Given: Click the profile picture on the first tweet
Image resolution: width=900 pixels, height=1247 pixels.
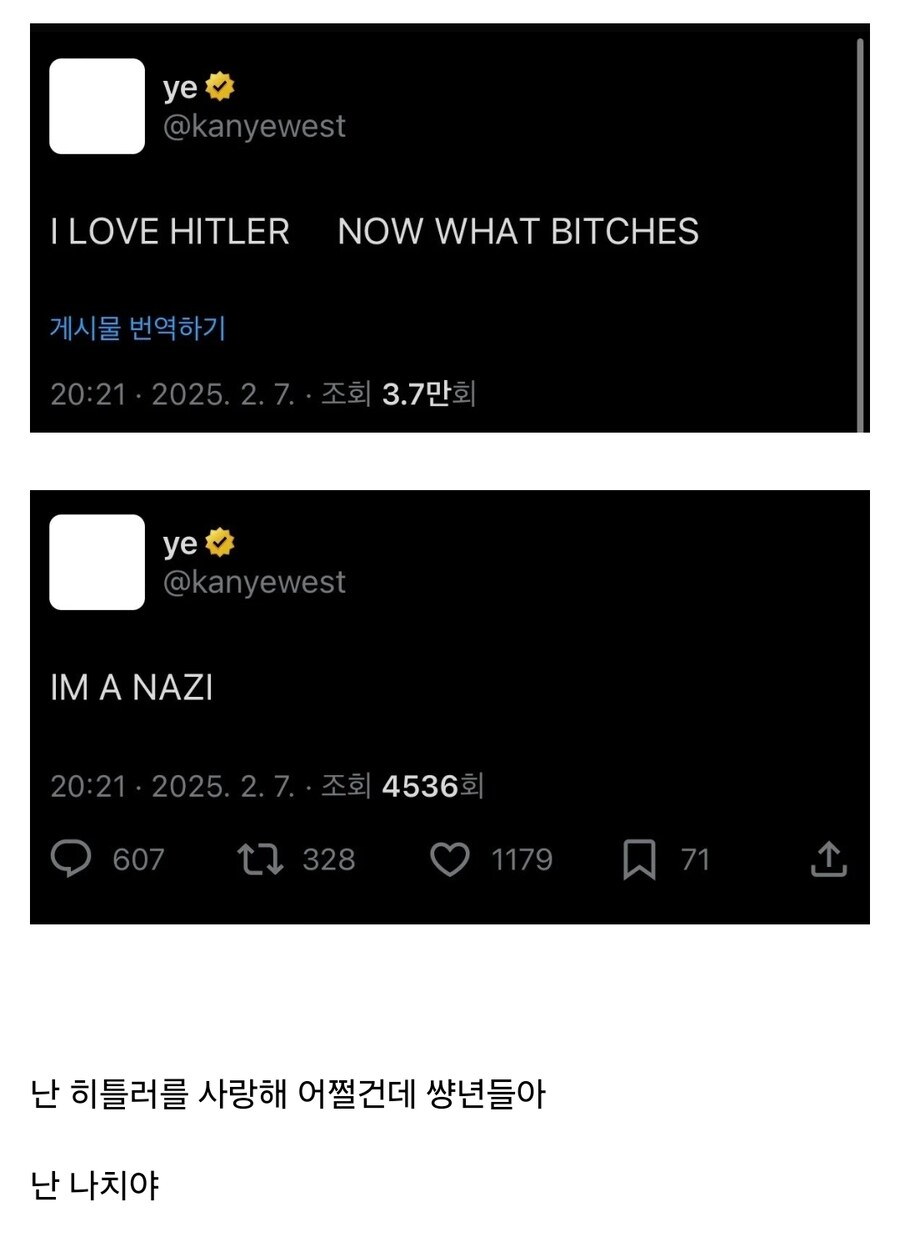Looking at the screenshot, I should [96, 107].
